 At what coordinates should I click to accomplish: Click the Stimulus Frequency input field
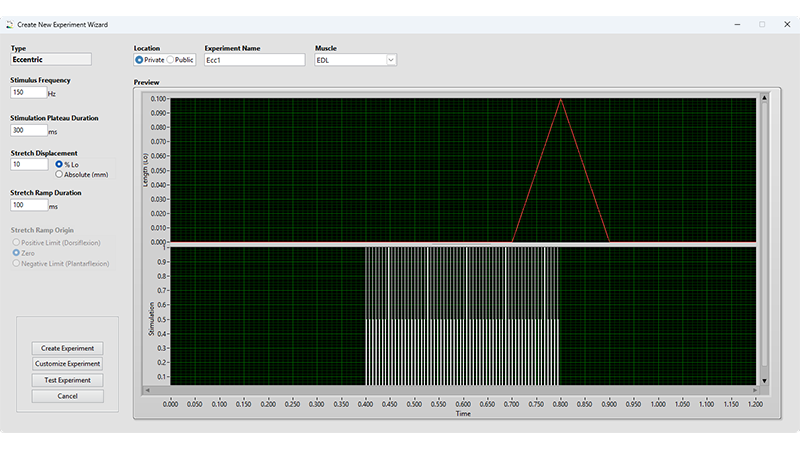point(28,93)
